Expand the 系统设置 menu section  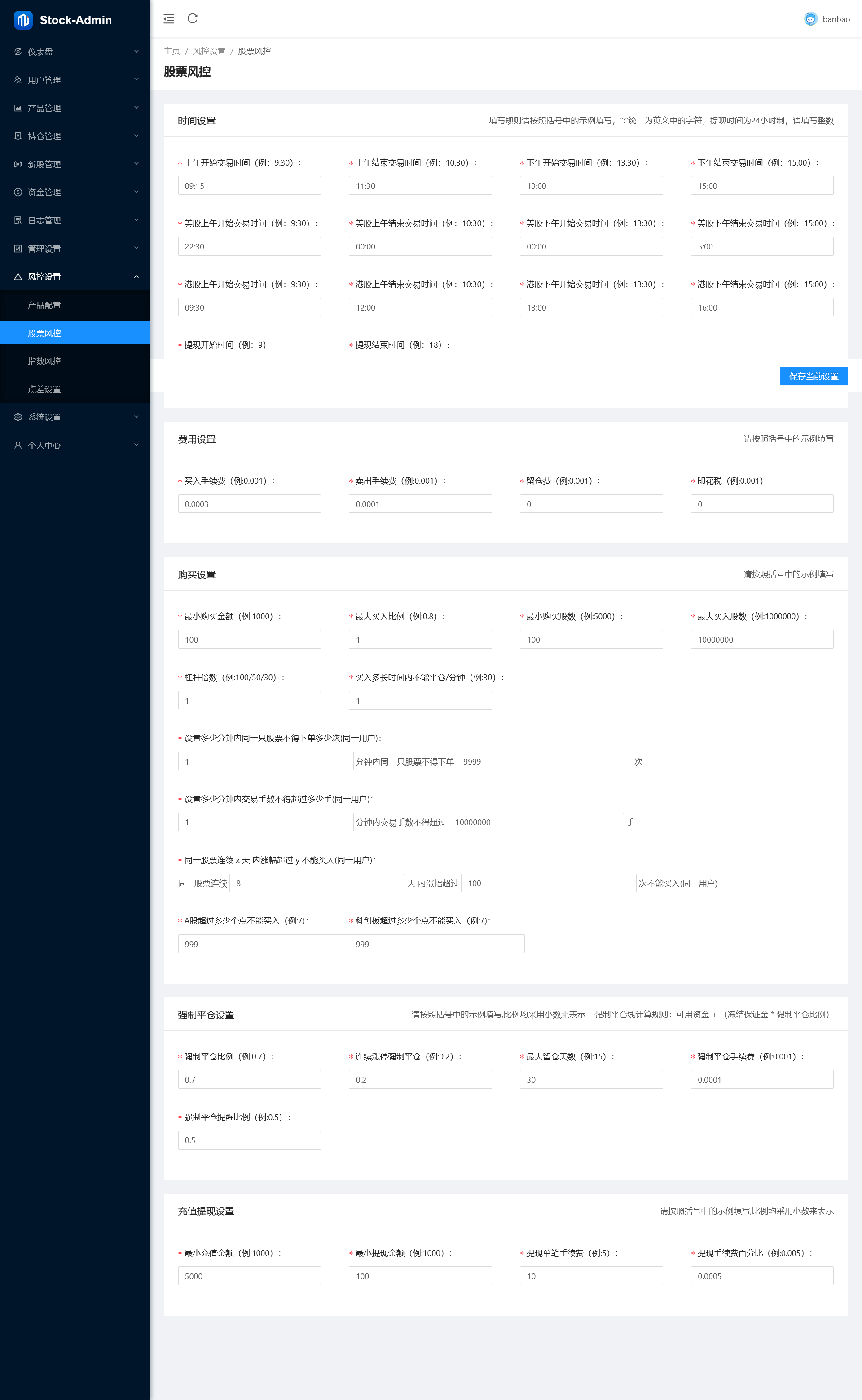pyautogui.click(x=74, y=416)
